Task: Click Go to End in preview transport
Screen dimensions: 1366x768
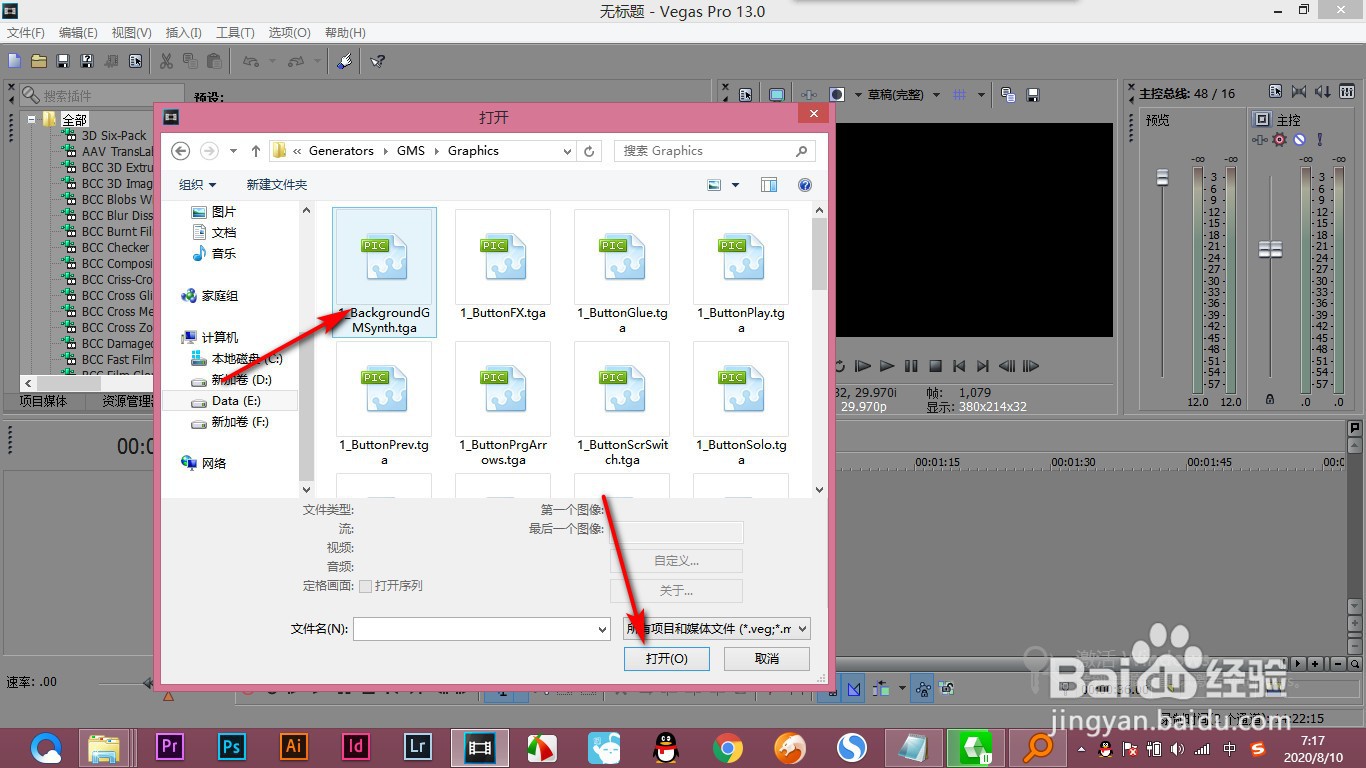Action: (x=983, y=367)
